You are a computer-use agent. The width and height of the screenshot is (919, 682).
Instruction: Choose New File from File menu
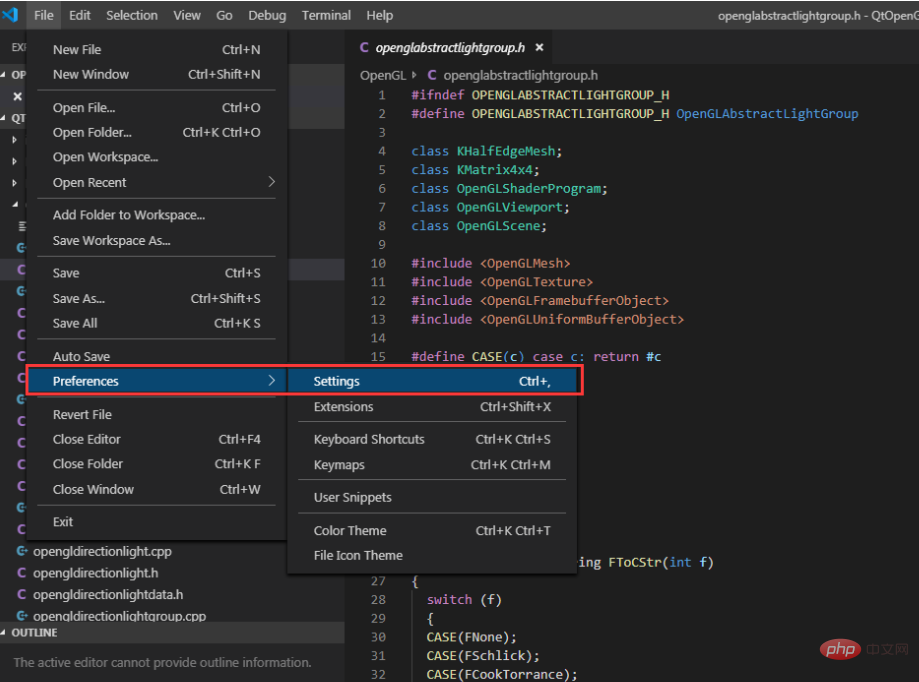[156, 50]
